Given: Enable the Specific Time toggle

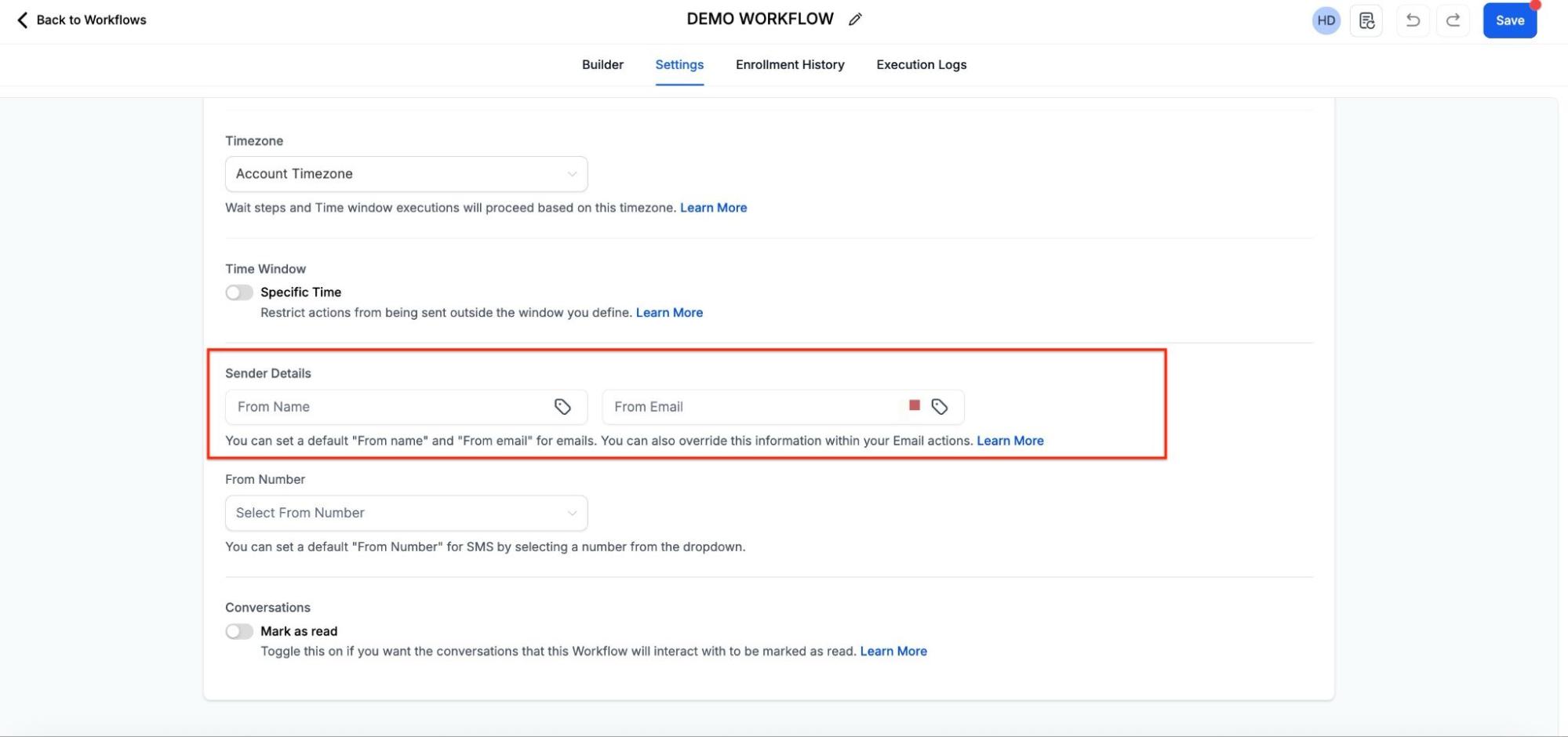Looking at the screenshot, I should click(239, 292).
